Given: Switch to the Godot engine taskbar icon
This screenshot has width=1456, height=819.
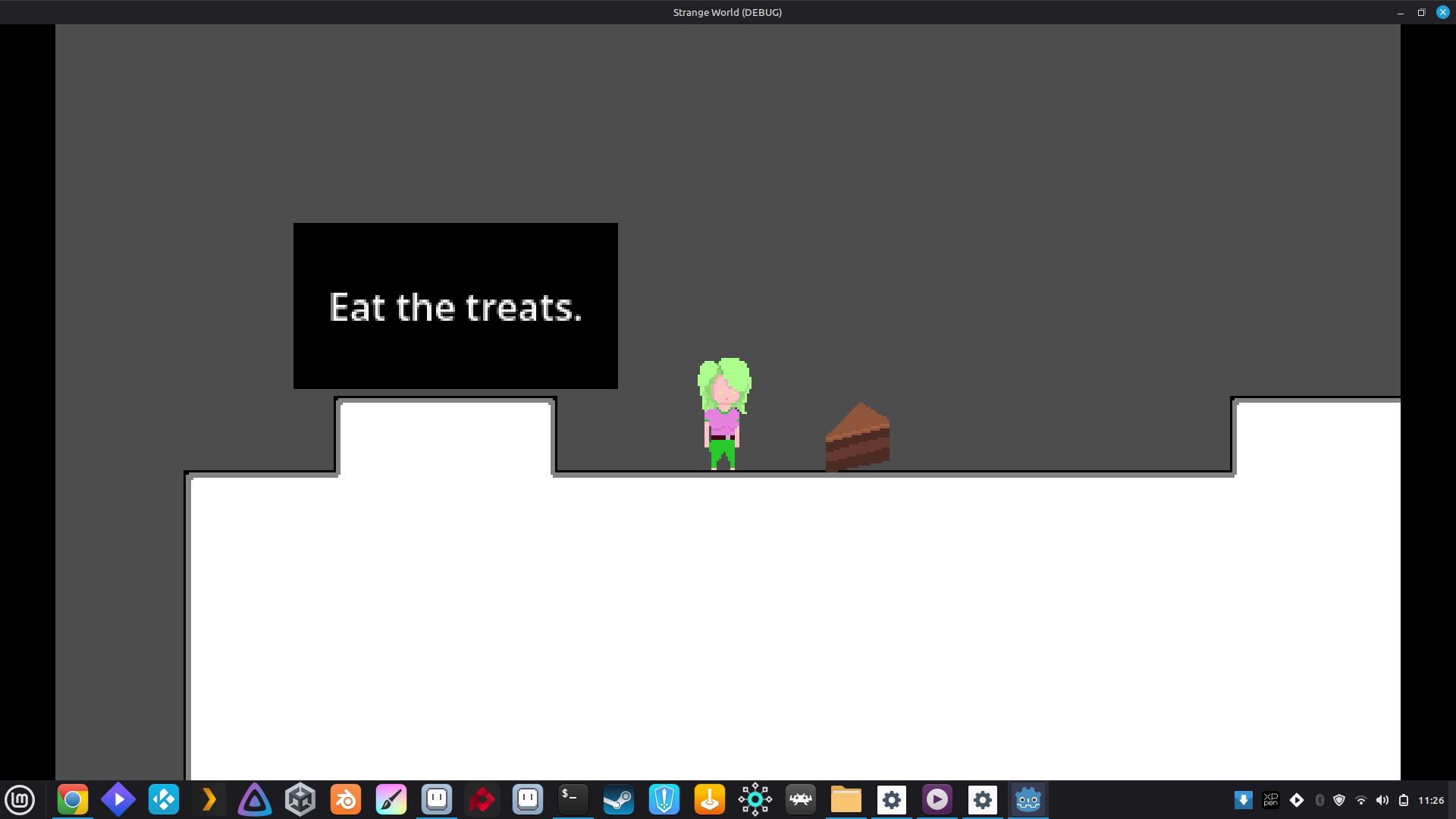Looking at the screenshot, I should coord(1028,799).
